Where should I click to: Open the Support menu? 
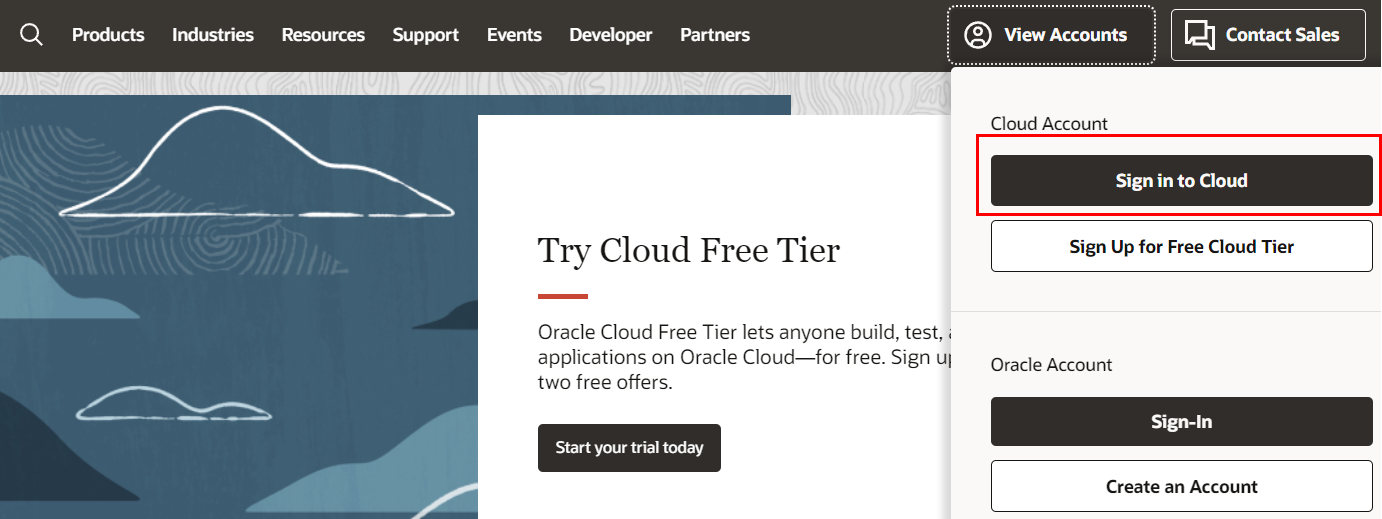pyautogui.click(x=426, y=35)
